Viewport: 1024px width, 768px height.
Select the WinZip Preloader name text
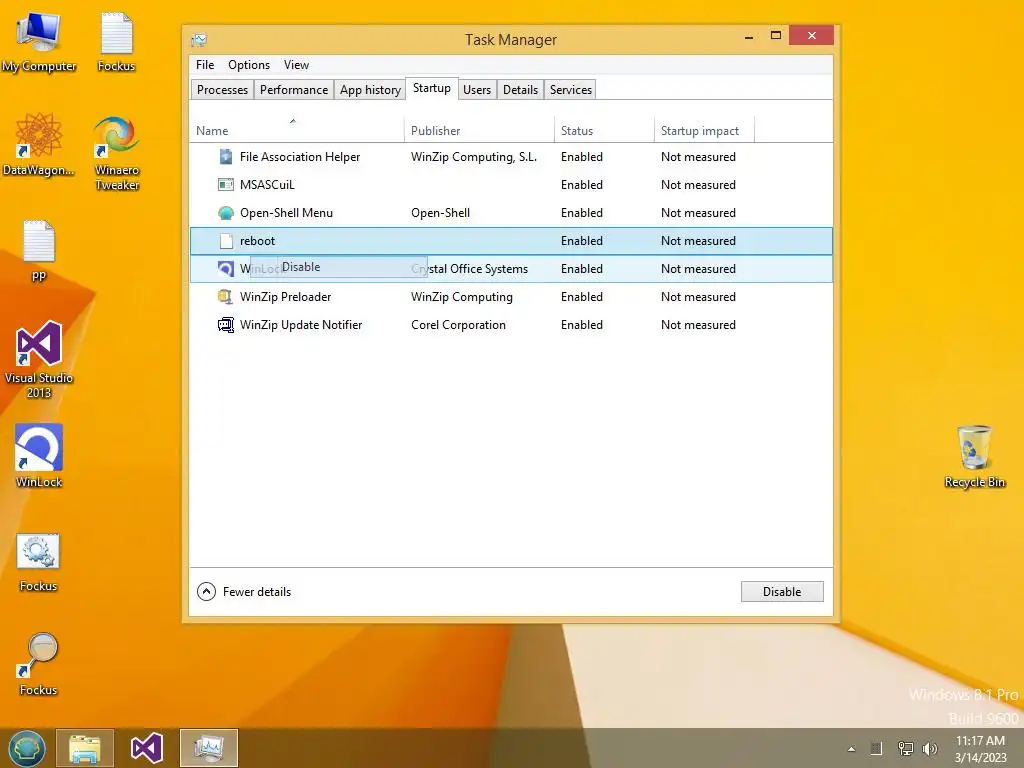(285, 296)
